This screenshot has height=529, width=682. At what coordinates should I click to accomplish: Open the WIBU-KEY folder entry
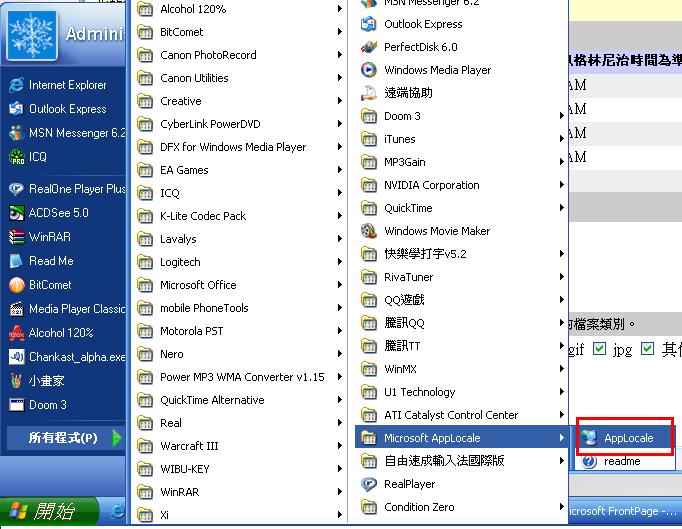(239, 469)
